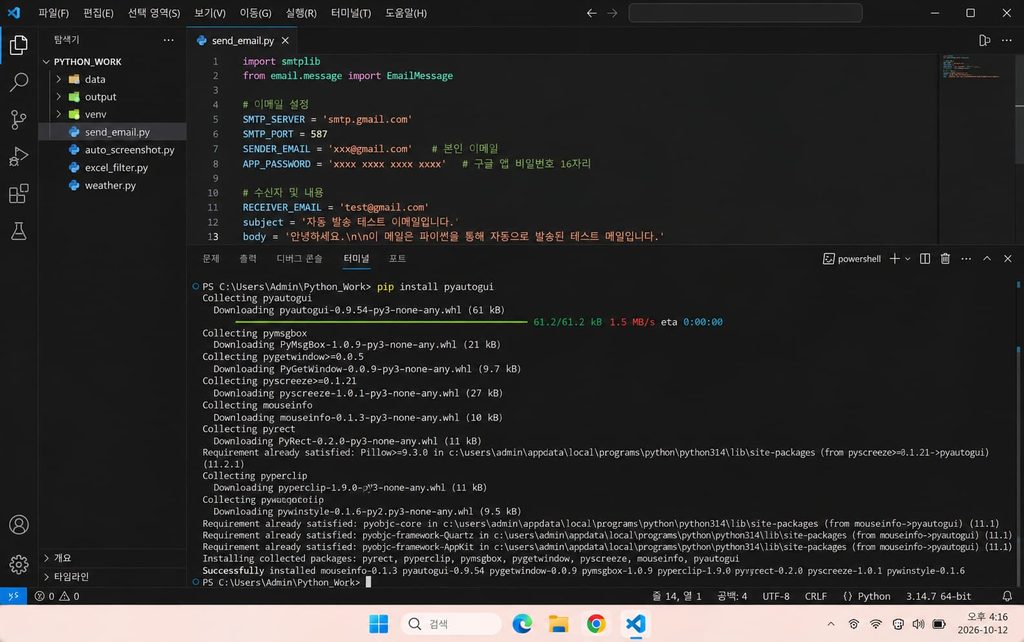Select Python interpreter 3.14.7 64-bit

(x=938, y=596)
